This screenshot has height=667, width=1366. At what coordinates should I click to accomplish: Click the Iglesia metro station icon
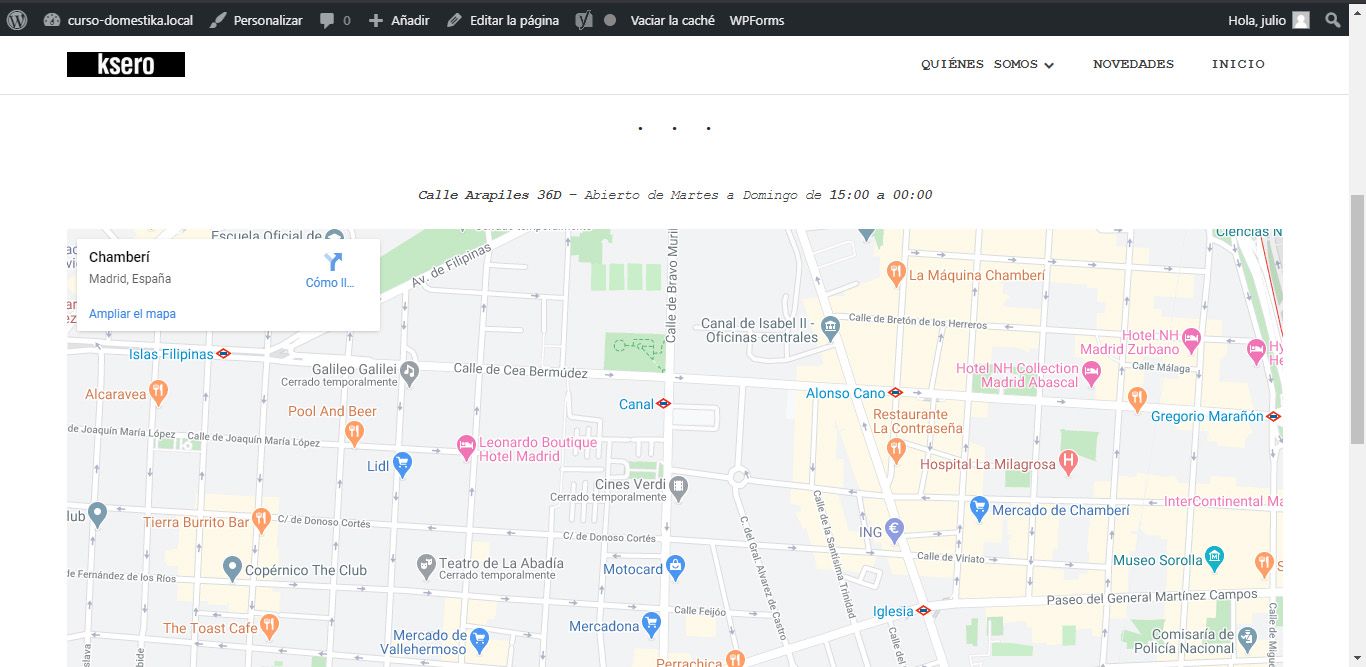(923, 610)
